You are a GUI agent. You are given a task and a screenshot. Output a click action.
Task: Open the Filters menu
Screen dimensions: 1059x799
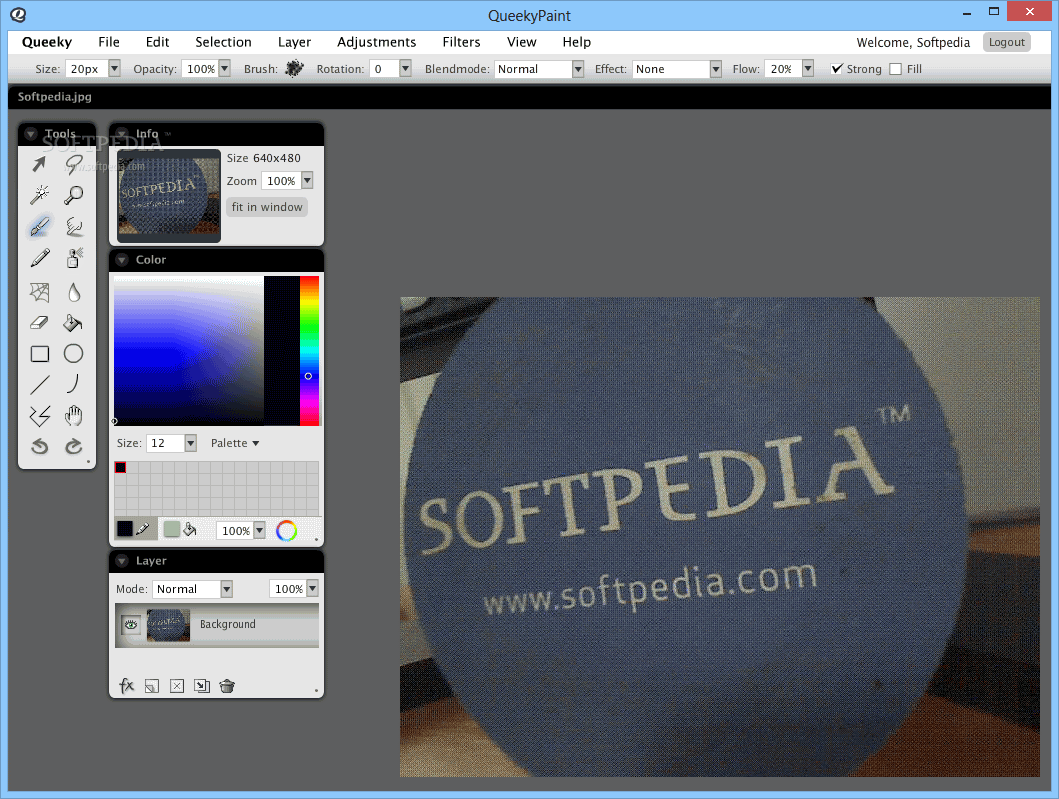click(x=461, y=42)
